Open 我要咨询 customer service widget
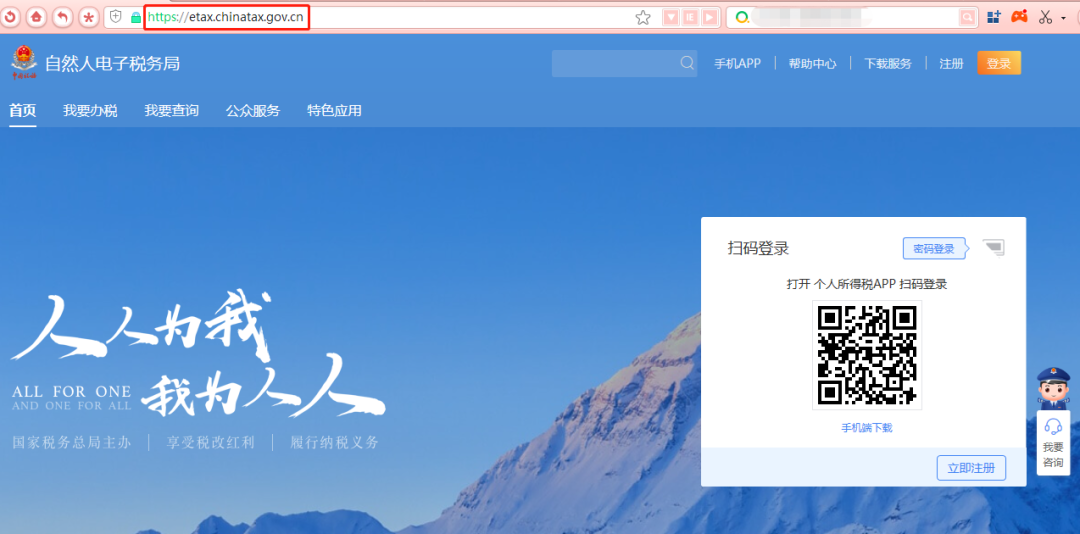The image size is (1080, 534). 1053,443
